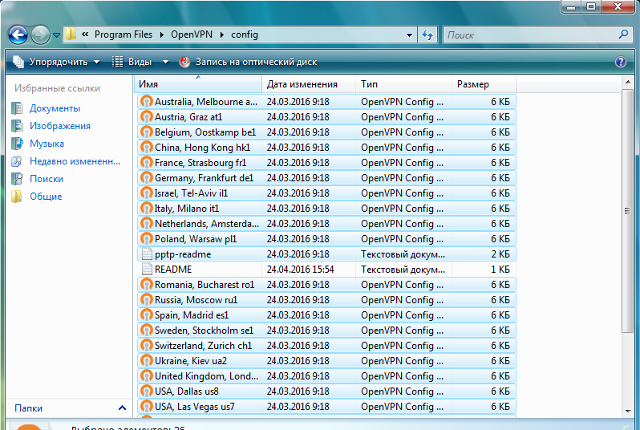
Task: Sort by the Имя column header
Action: click(x=198, y=84)
